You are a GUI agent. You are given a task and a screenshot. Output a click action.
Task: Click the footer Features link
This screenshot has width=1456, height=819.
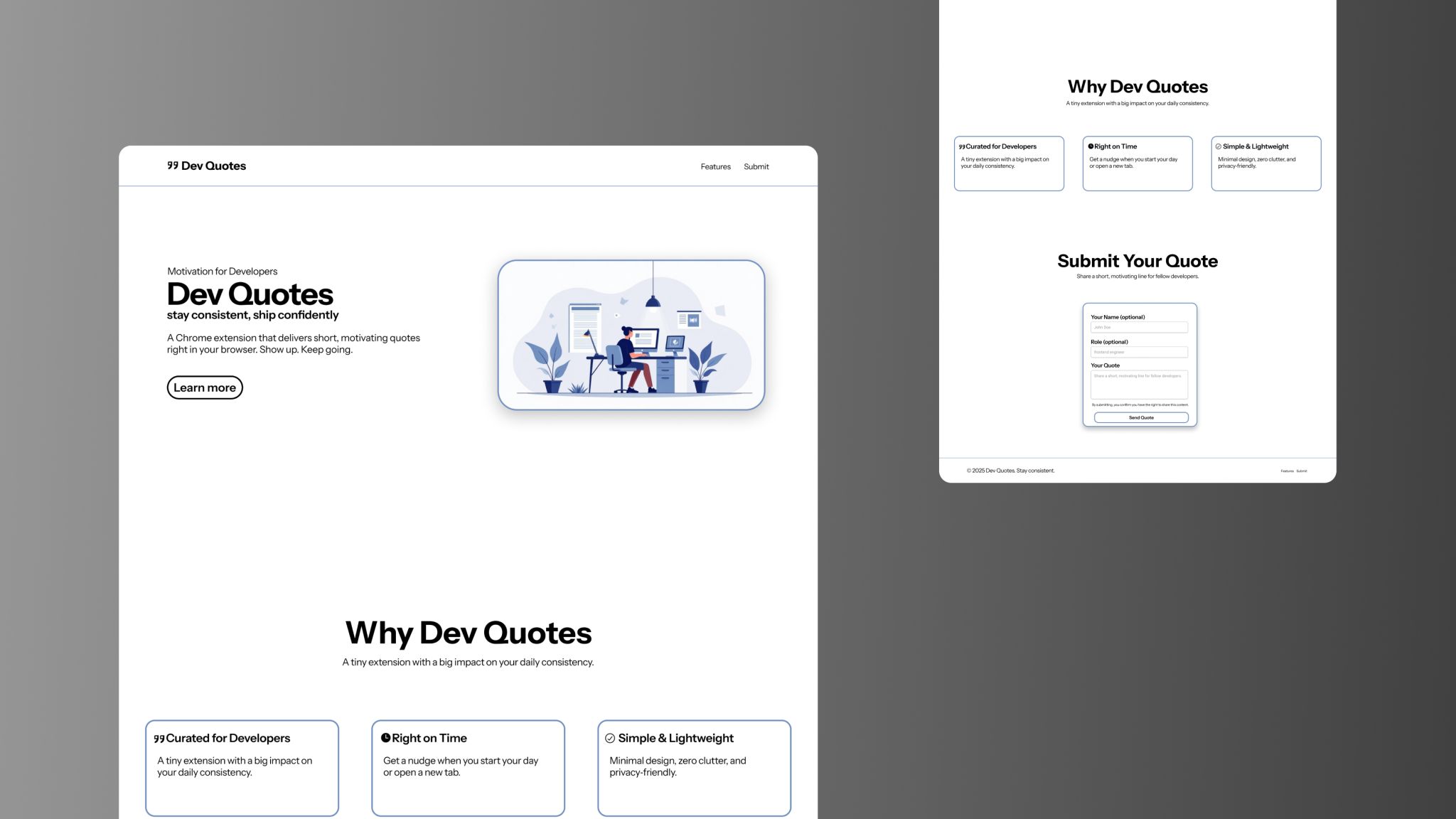(1287, 471)
